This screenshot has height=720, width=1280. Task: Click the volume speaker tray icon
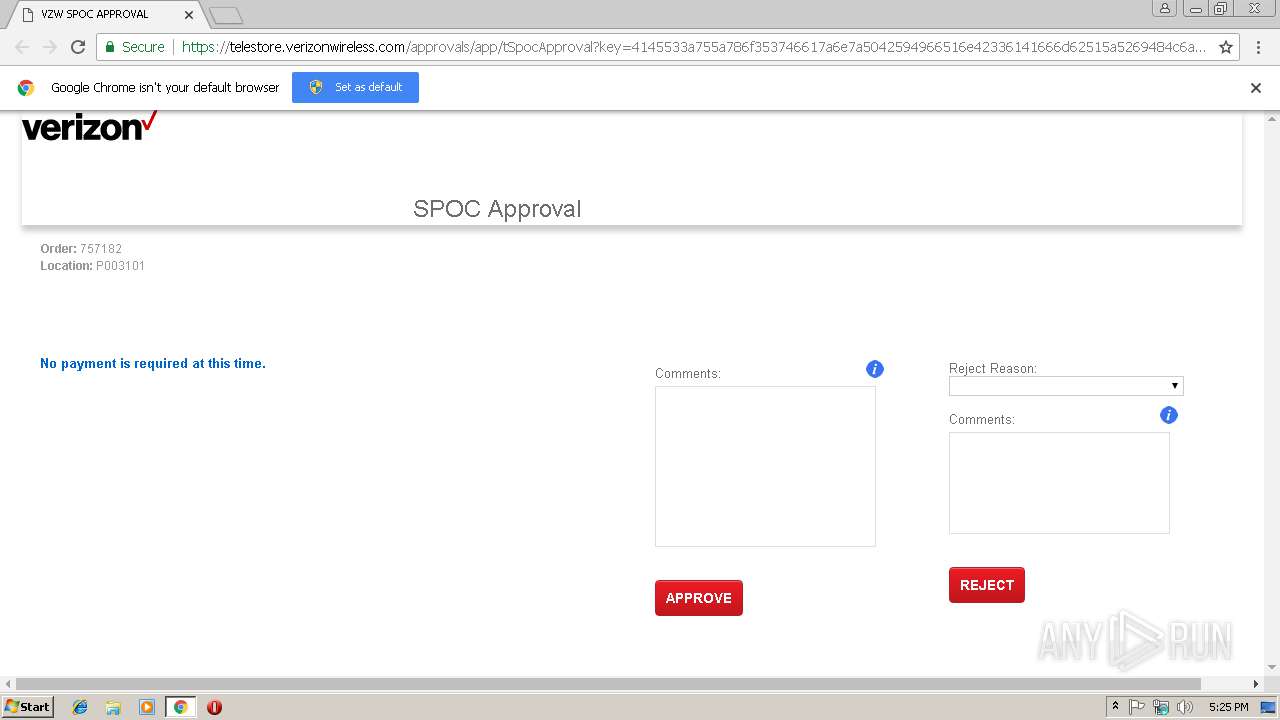pyautogui.click(x=1185, y=707)
